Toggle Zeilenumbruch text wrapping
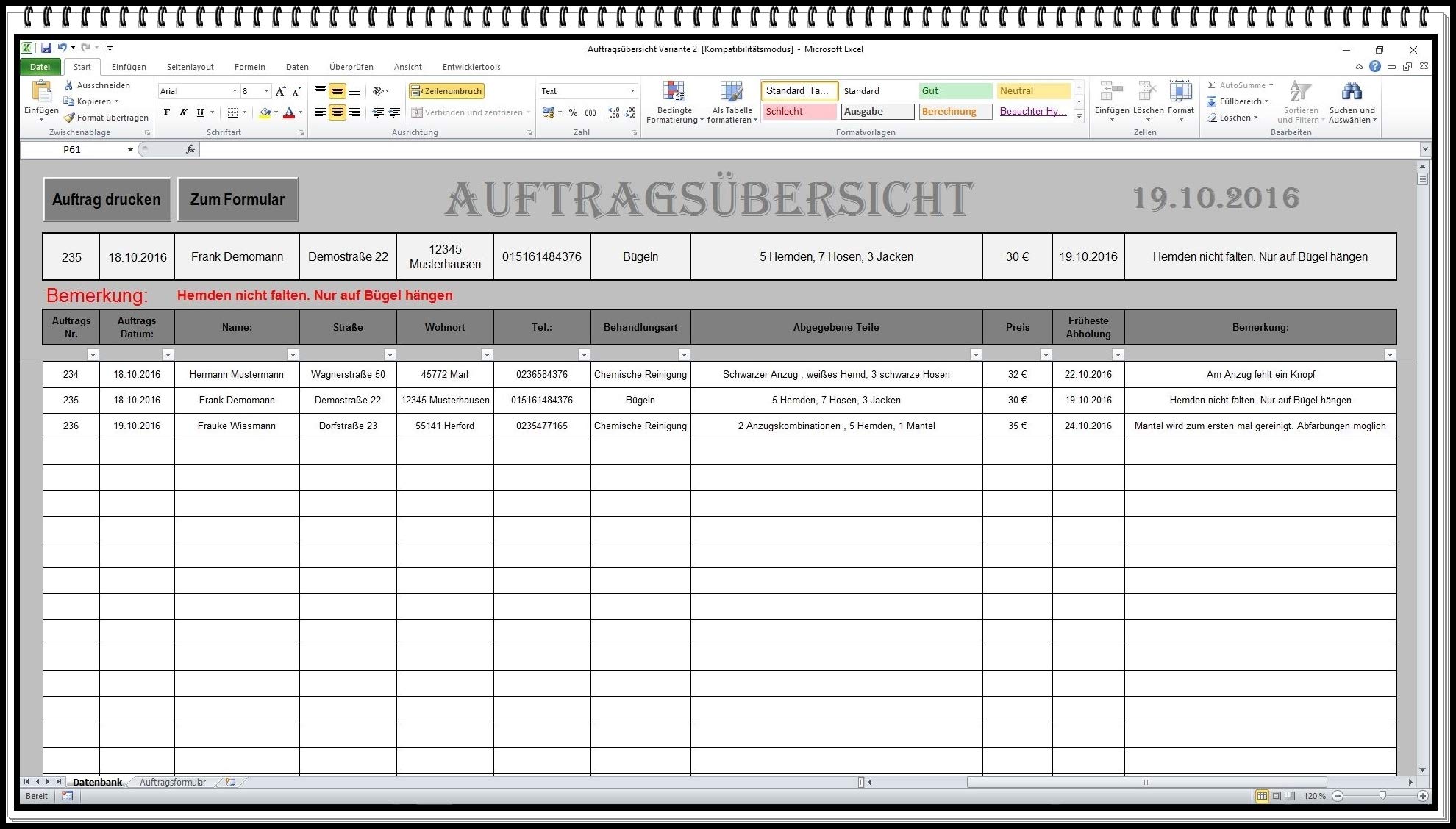 446,91
